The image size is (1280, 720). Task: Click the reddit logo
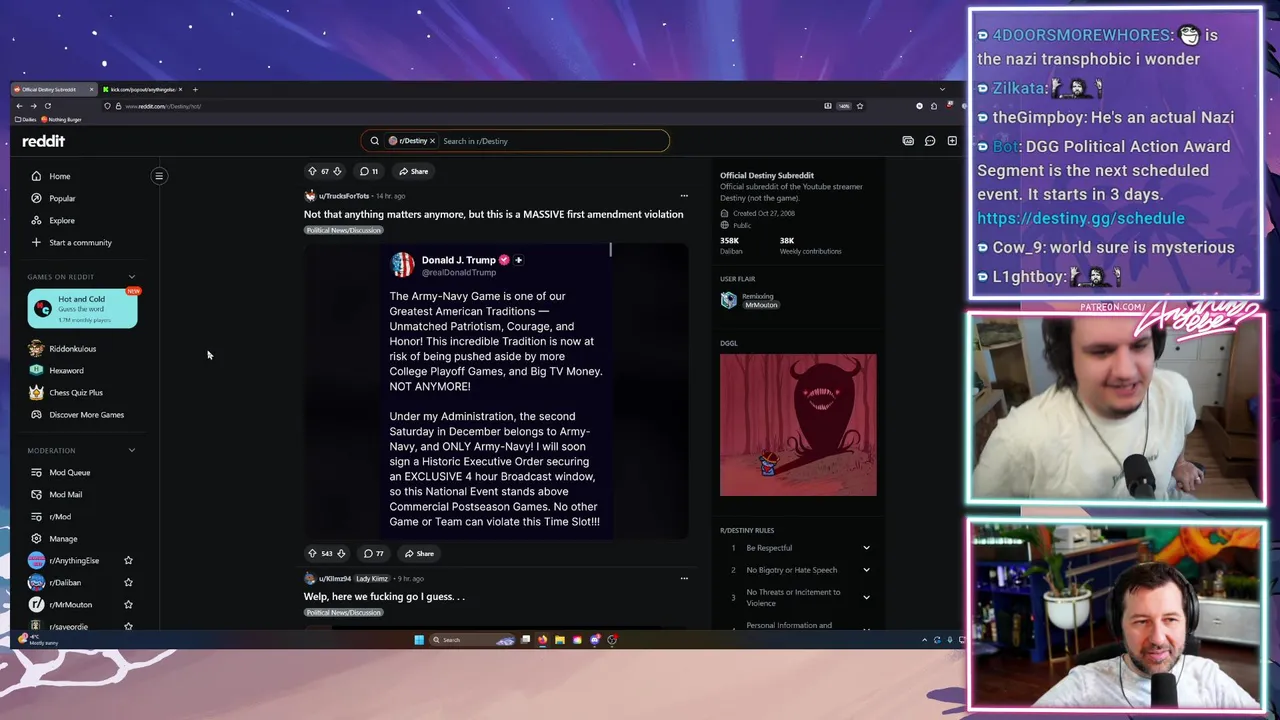(x=43, y=141)
